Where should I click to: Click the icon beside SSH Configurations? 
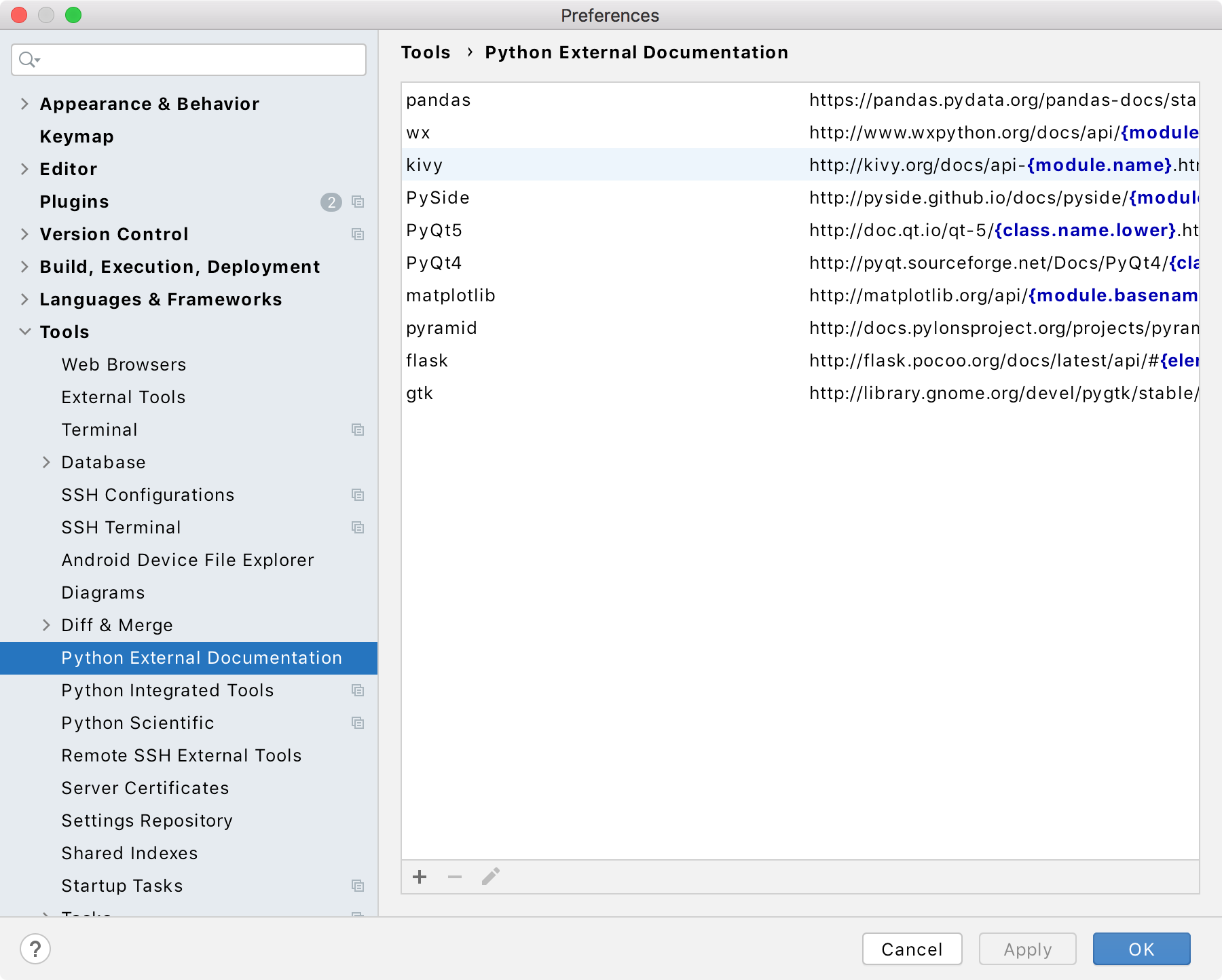[x=358, y=495]
